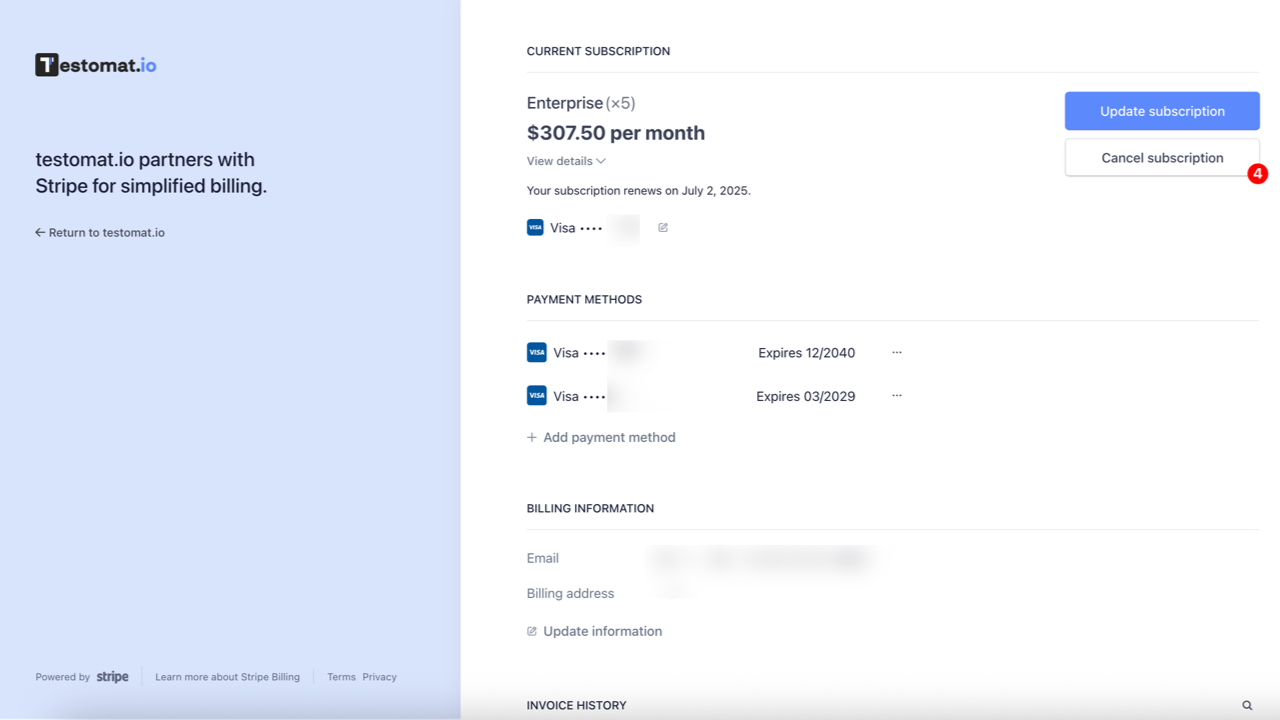Click the testomat.io logo
1280x720 pixels.
tap(96, 65)
